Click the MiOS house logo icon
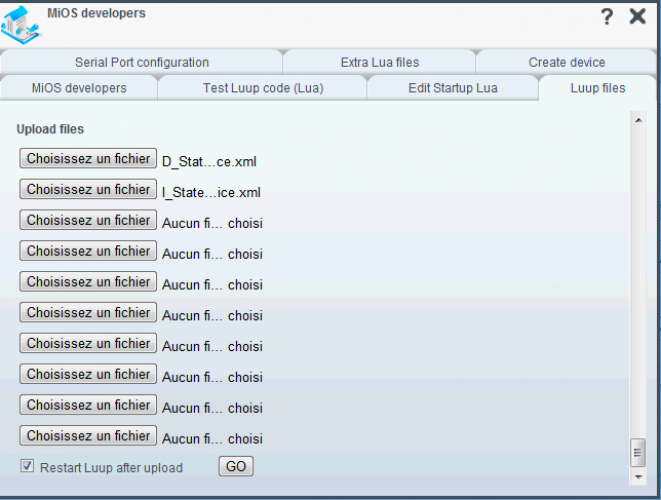Screen dimensions: 661x500 20,24
